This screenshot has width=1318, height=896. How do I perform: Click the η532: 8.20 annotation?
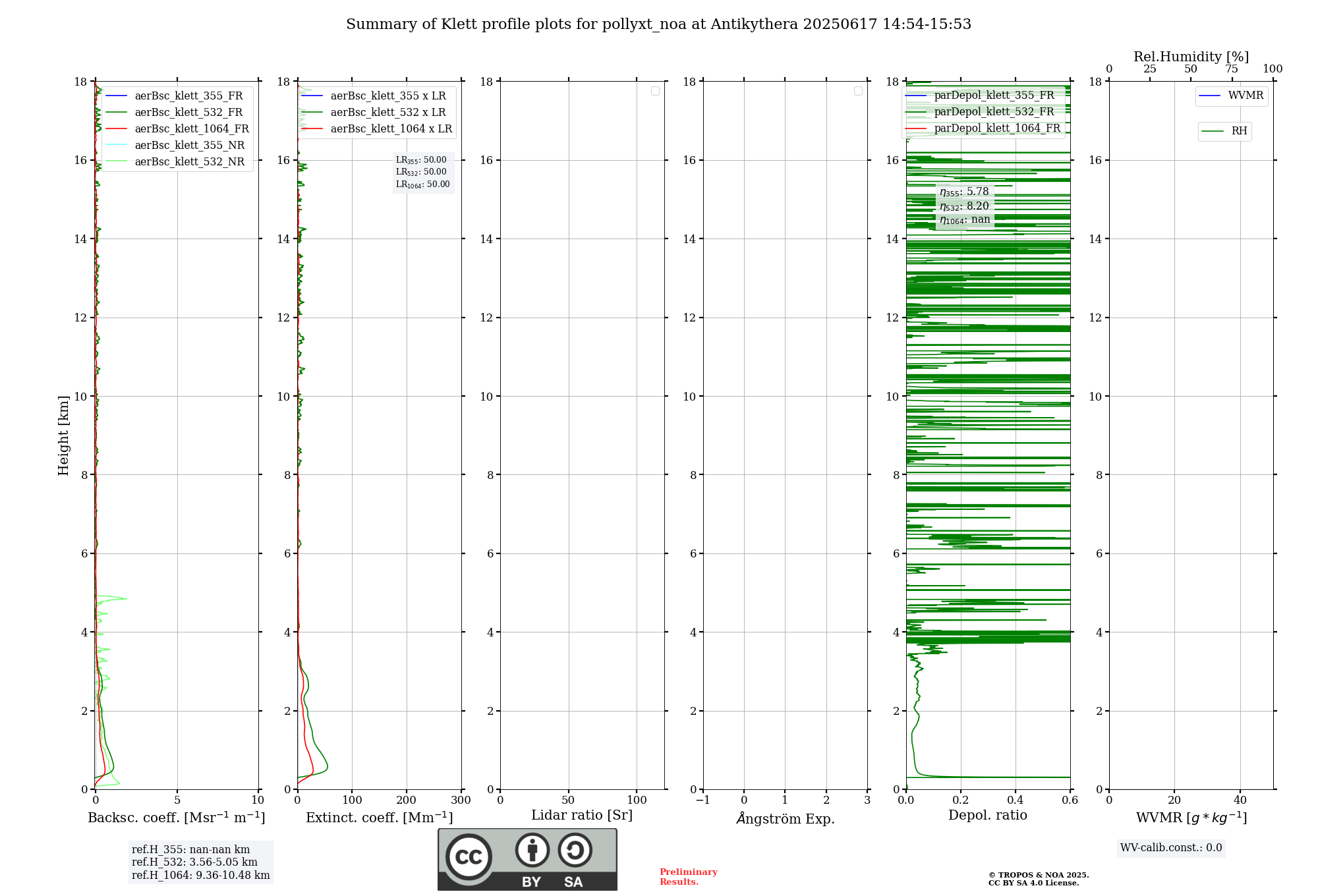[964, 206]
